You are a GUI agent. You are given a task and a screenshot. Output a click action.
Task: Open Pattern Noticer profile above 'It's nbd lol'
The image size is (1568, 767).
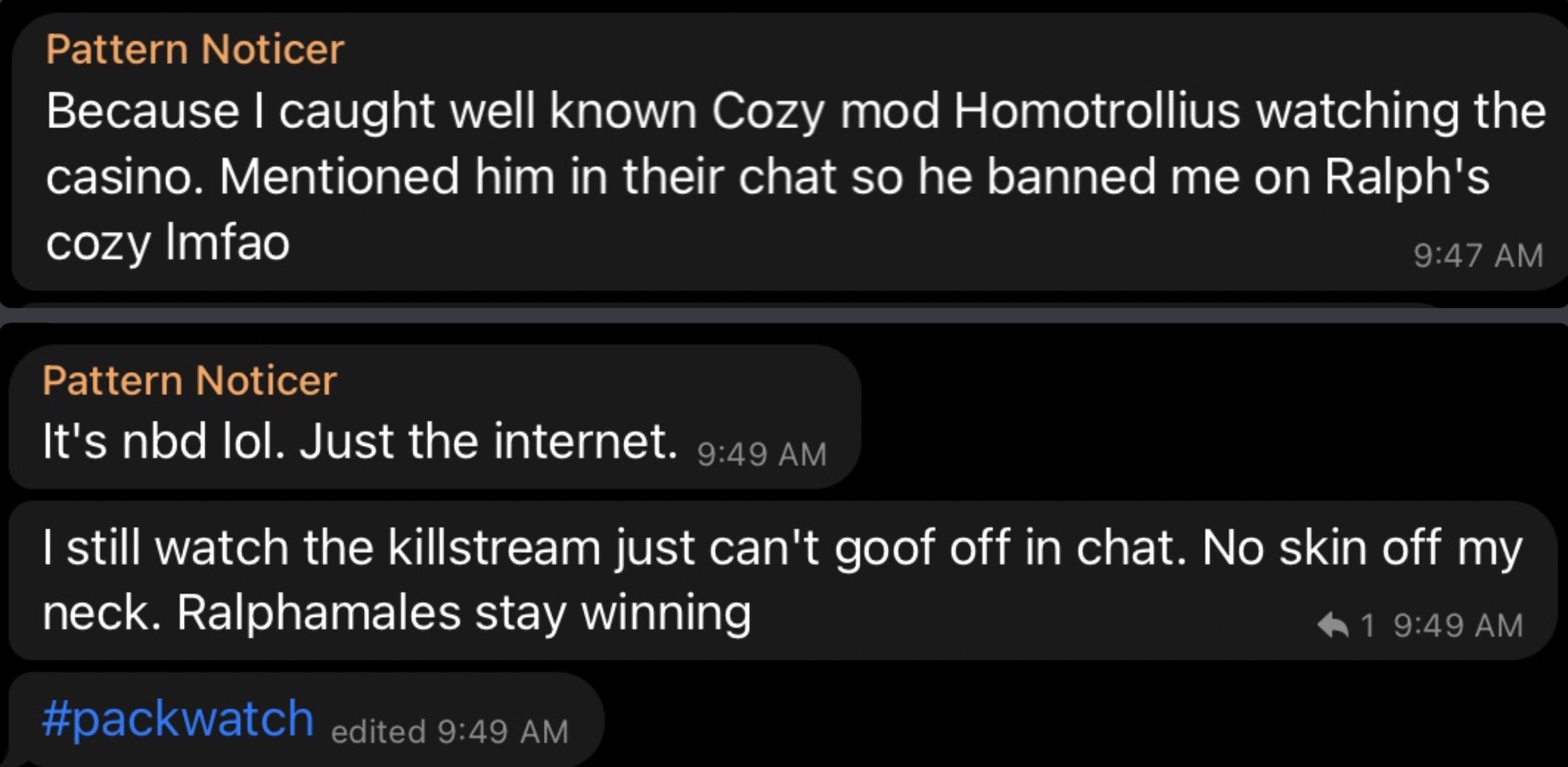pyautogui.click(x=190, y=380)
